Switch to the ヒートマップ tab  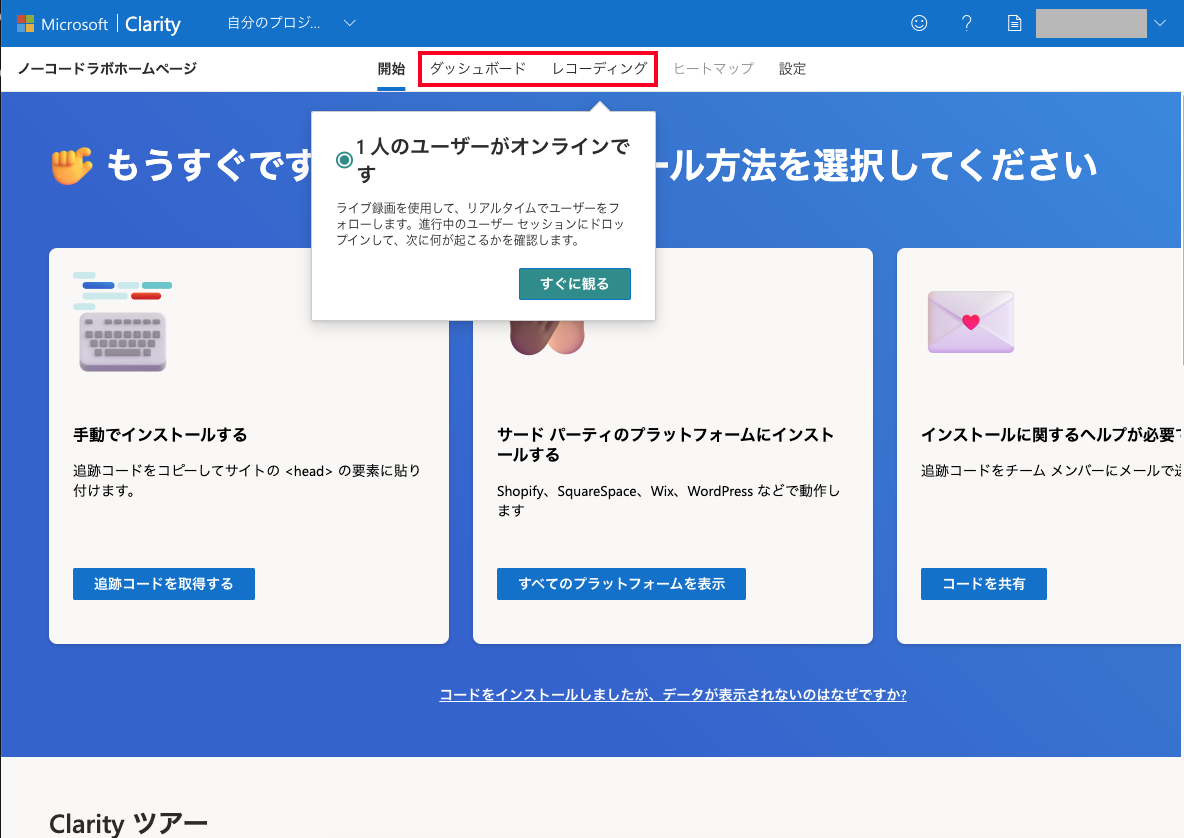tap(714, 69)
